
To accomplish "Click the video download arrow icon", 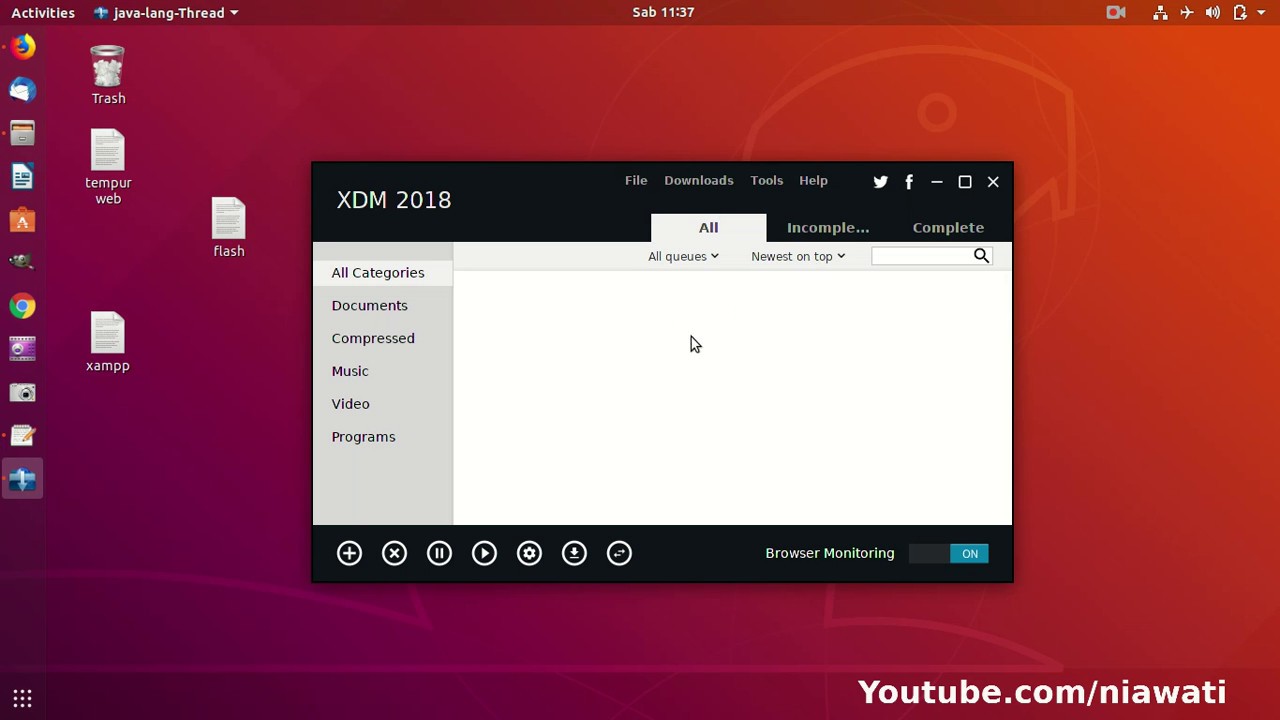I will [x=574, y=553].
